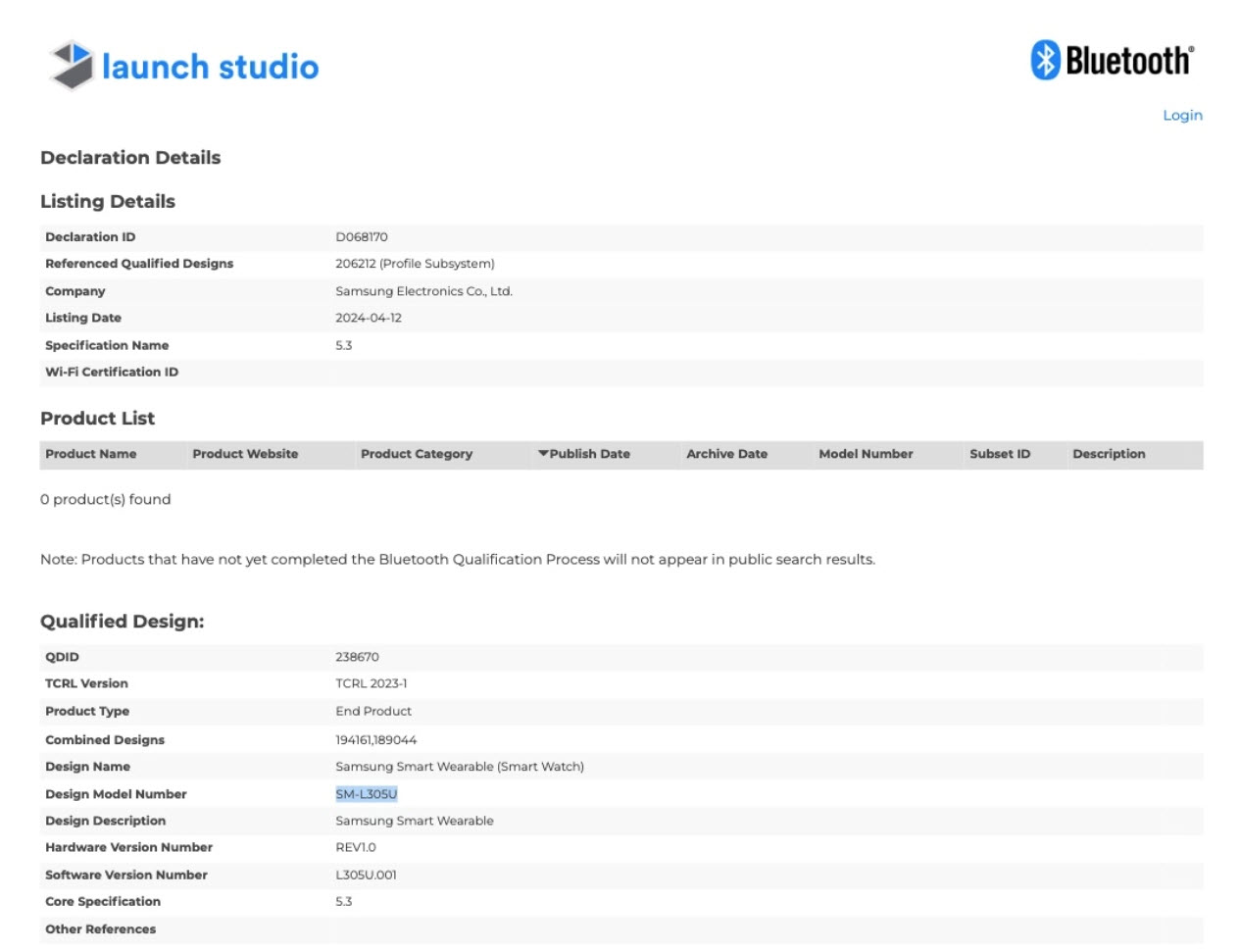Click the Specification Name label
This screenshot has width=1240, height=952.
point(107,345)
